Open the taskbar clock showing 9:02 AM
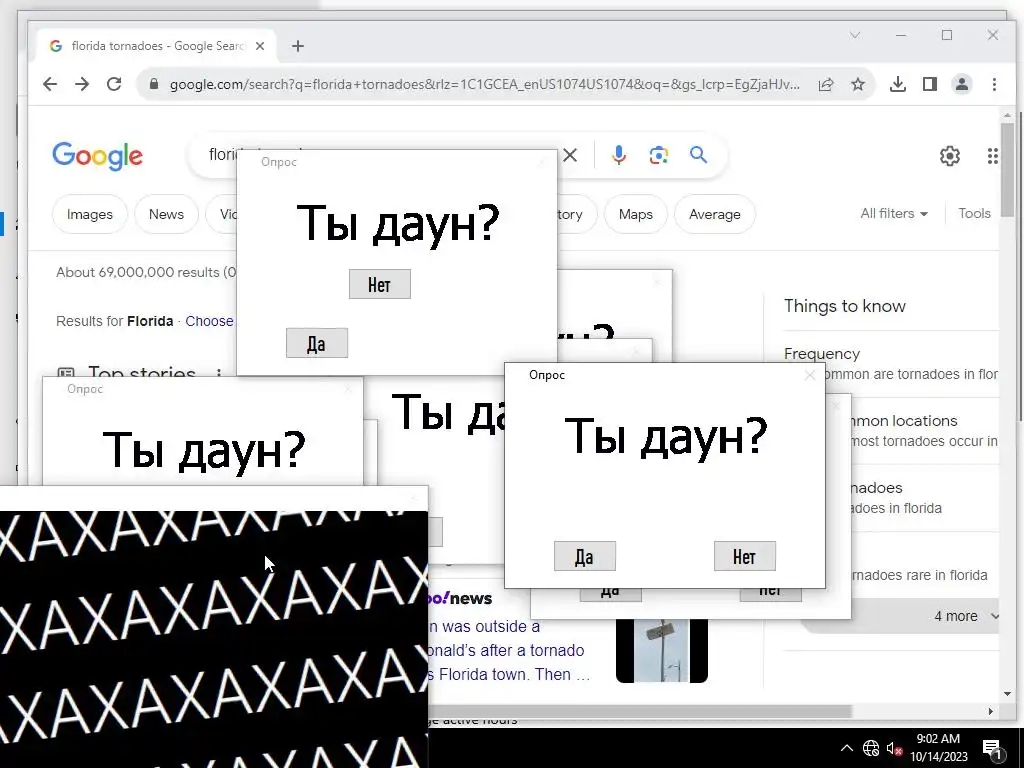The width and height of the screenshot is (1024, 768). click(938, 748)
